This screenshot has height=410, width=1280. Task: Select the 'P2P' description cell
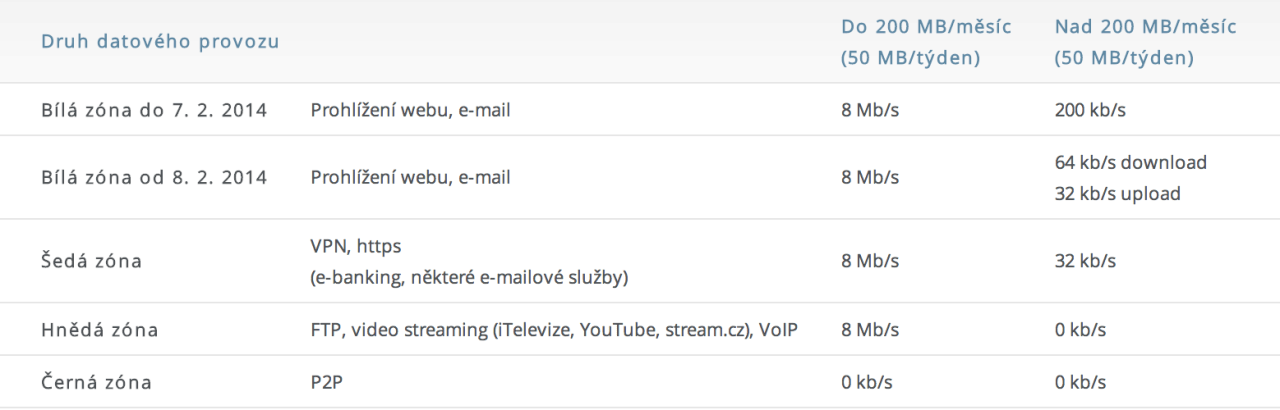tap(326, 382)
